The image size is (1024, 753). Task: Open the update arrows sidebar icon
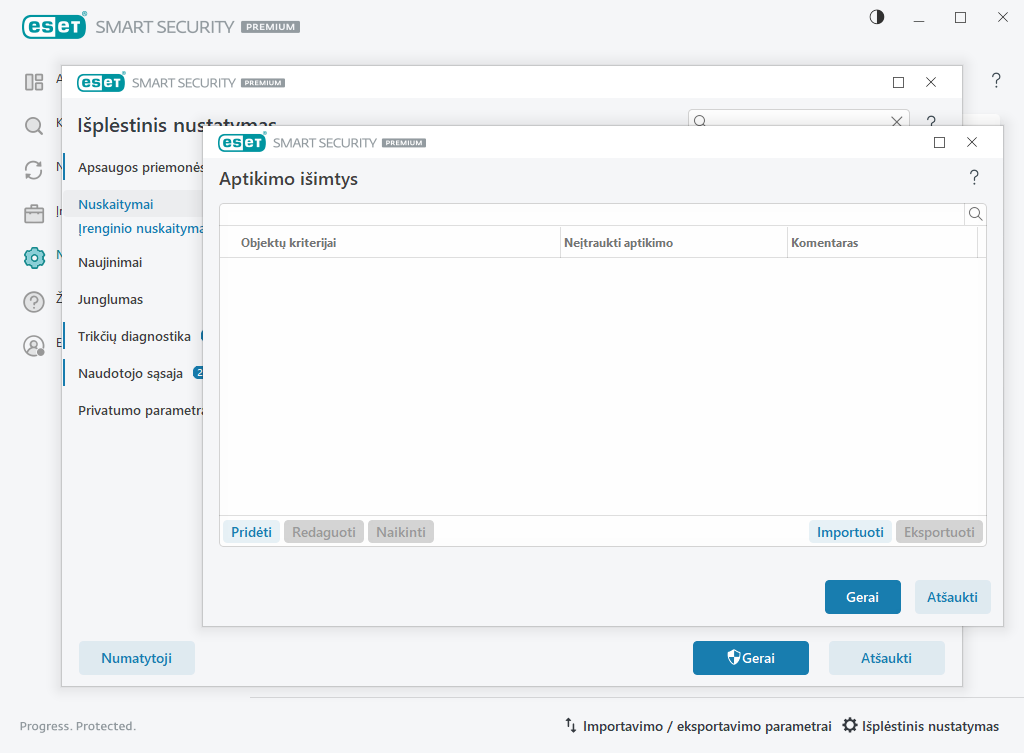pos(34,170)
